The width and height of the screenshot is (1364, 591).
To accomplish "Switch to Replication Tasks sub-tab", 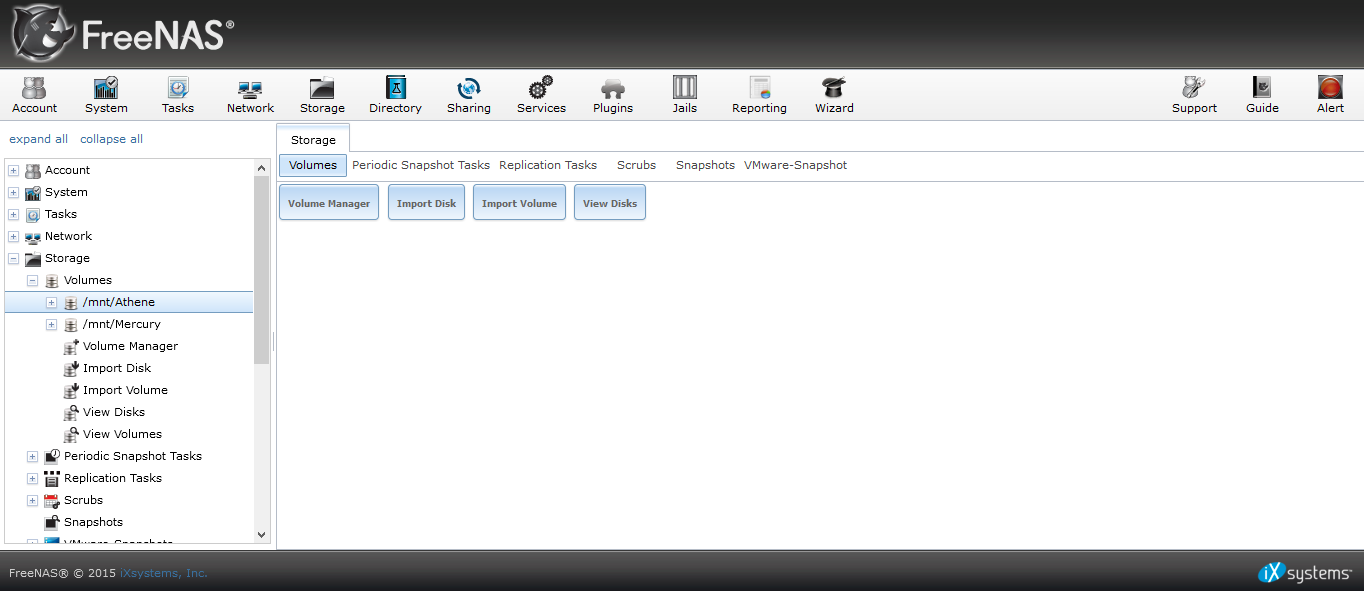I will coord(548,165).
